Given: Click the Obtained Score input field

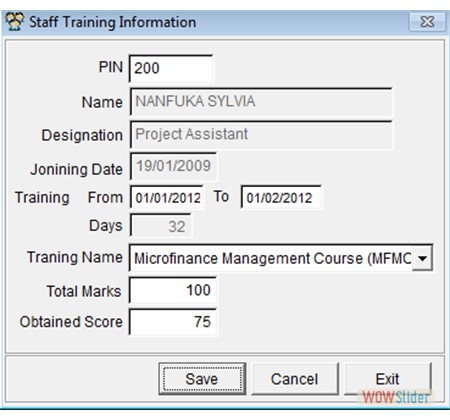Looking at the screenshot, I should (x=173, y=322).
